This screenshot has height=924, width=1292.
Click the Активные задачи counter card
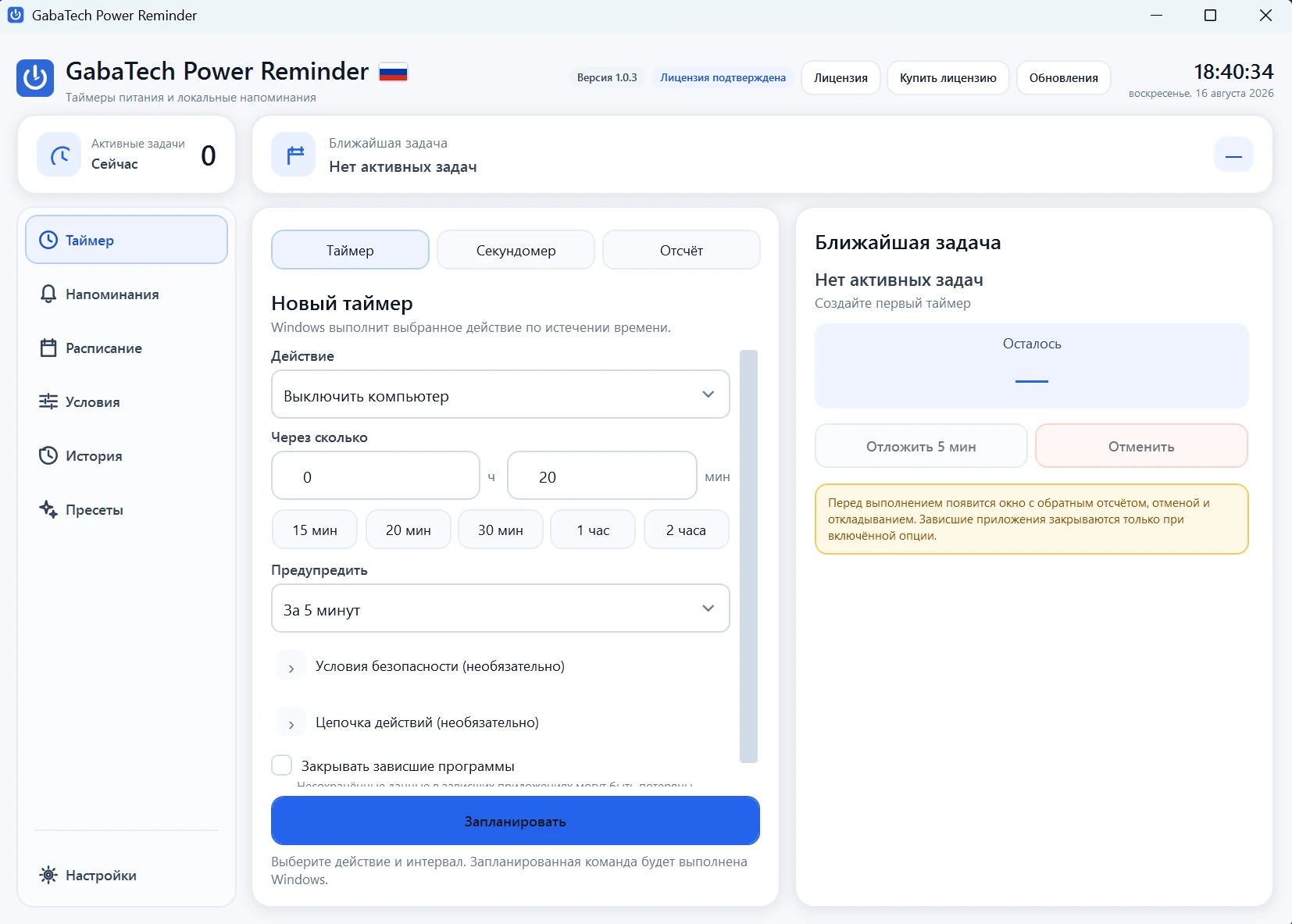127,155
